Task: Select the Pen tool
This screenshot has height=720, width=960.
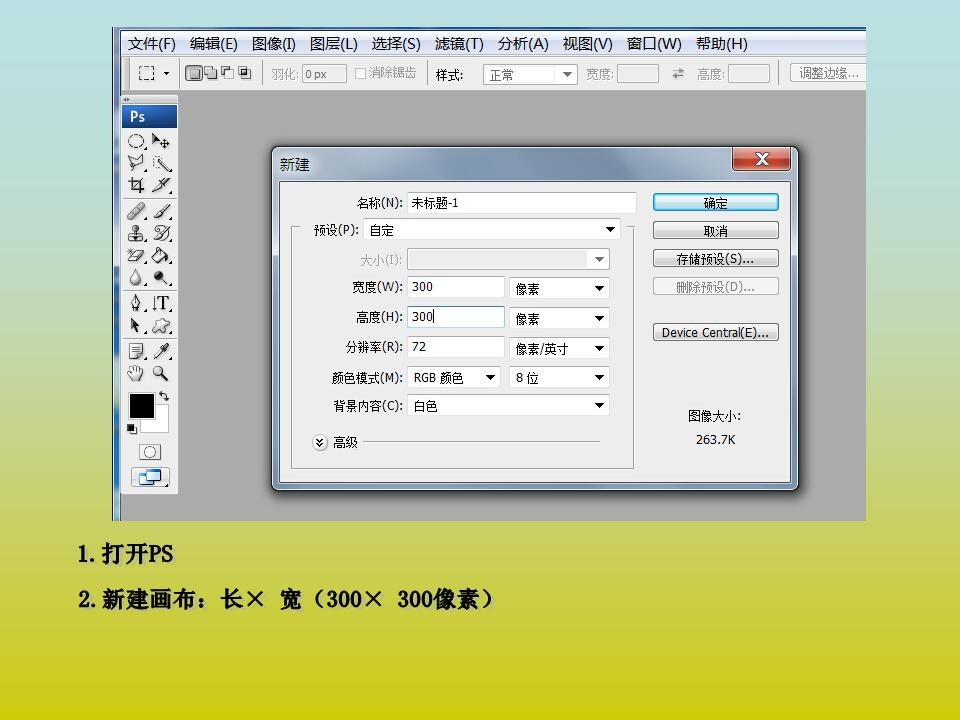Action: pyautogui.click(x=136, y=303)
